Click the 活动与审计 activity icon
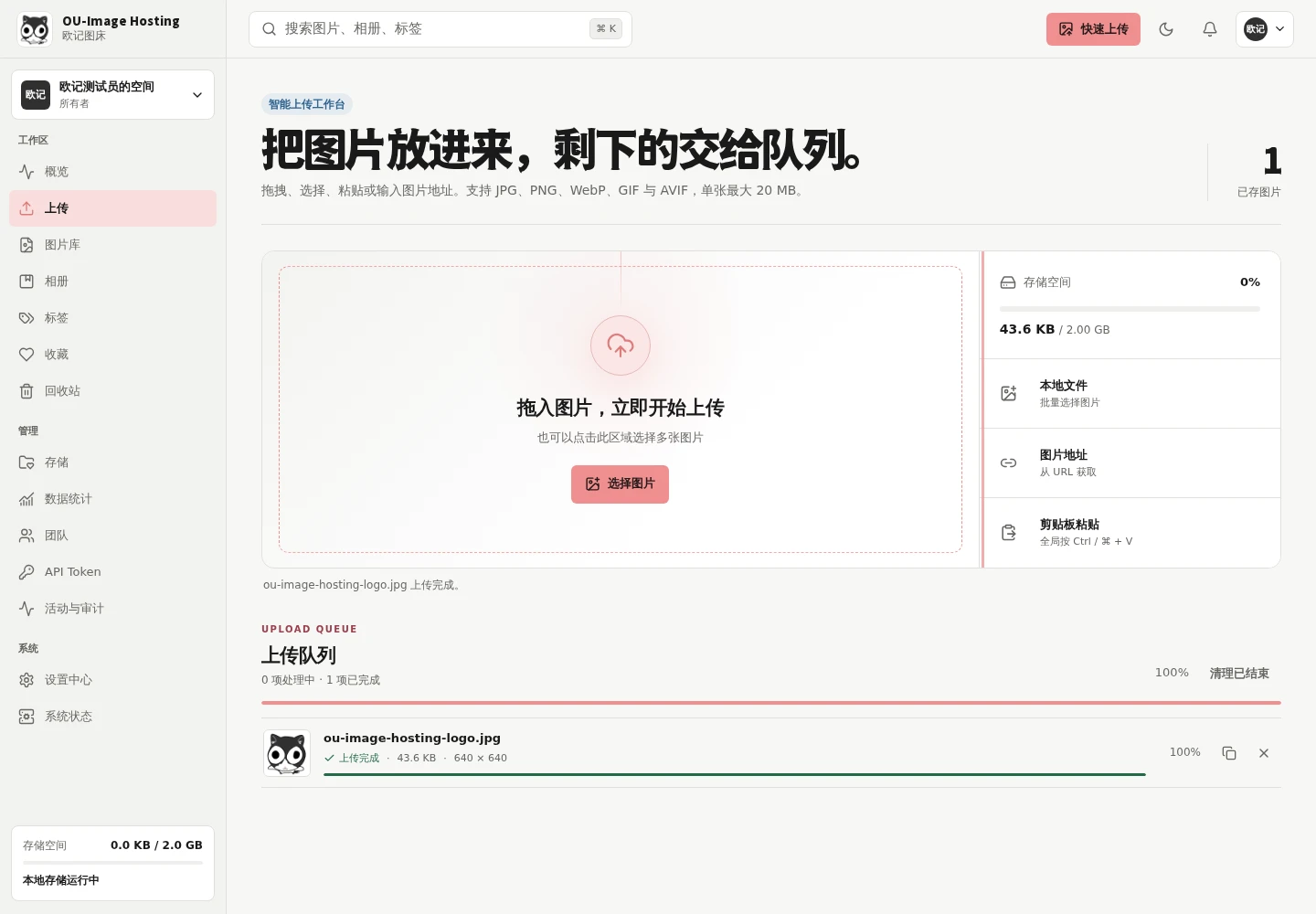The image size is (1316, 914). click(x=27, y=609)
